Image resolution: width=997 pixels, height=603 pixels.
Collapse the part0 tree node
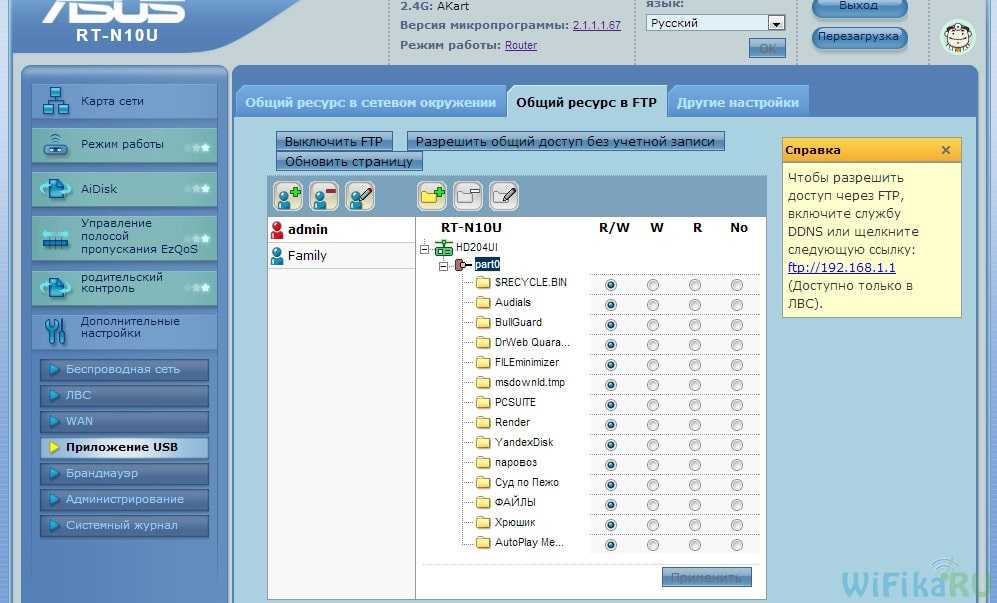444,266
